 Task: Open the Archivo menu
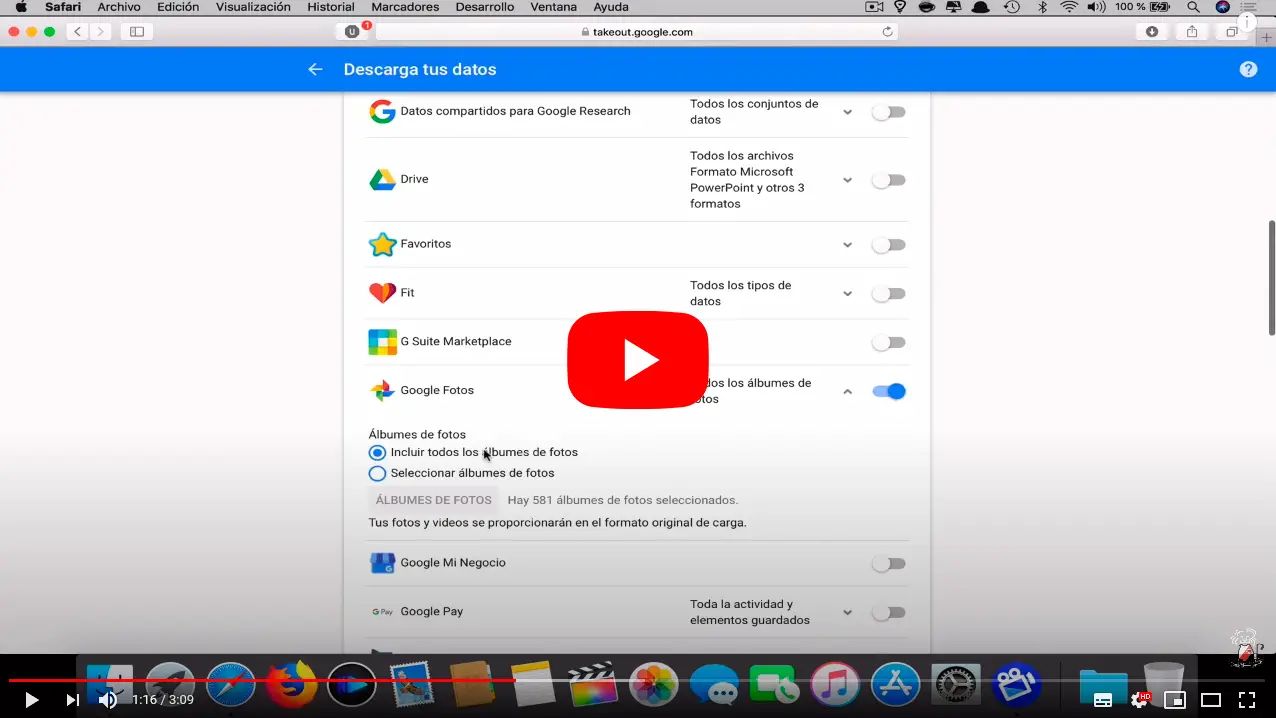coord(119,7)
